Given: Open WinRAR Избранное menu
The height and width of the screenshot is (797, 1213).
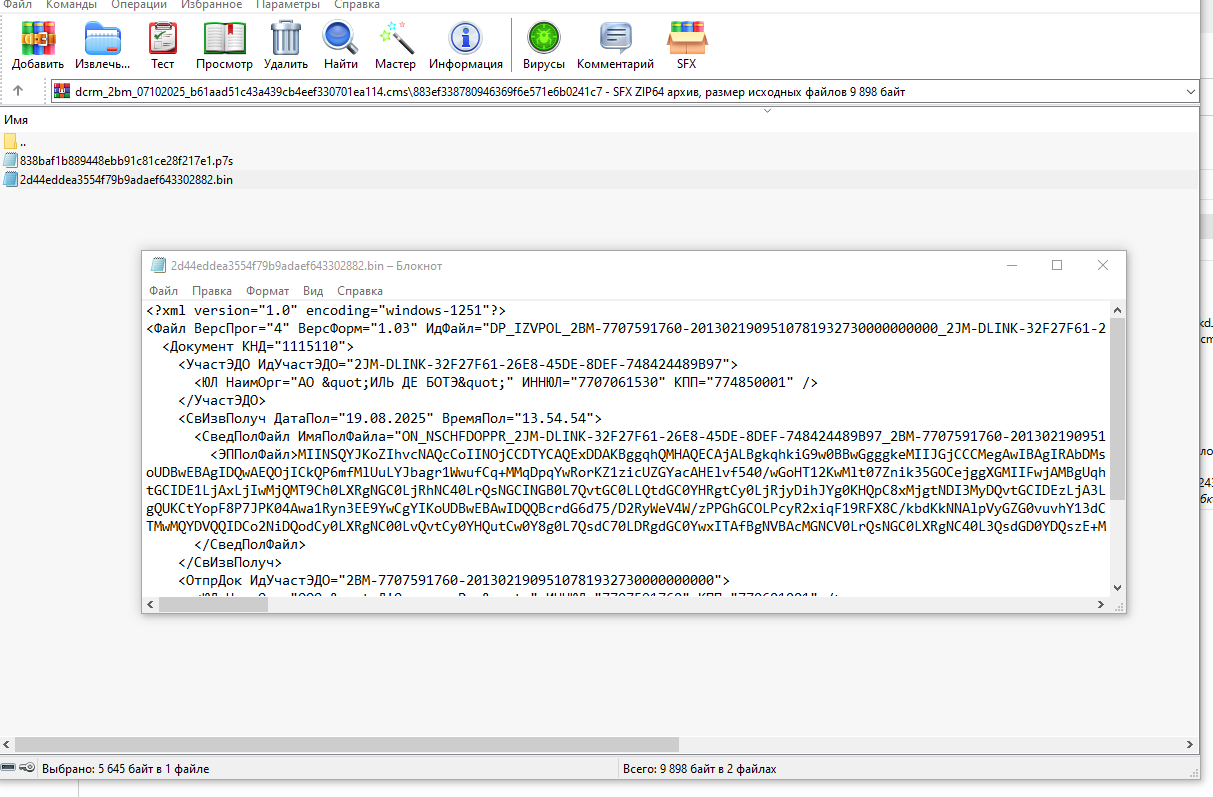Looking at the screenshot, I should click(x=212, y=5).
